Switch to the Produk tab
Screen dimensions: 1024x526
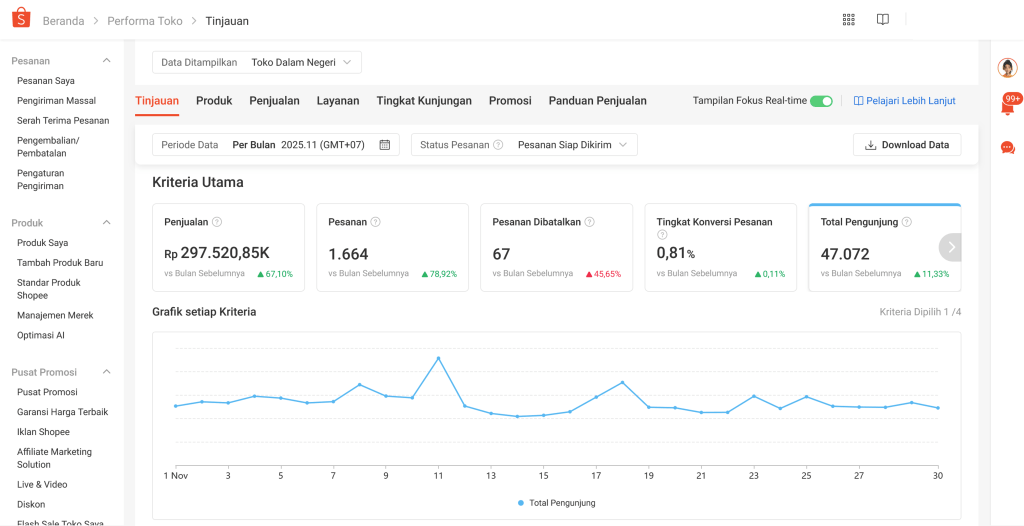[x=214, y=101]
